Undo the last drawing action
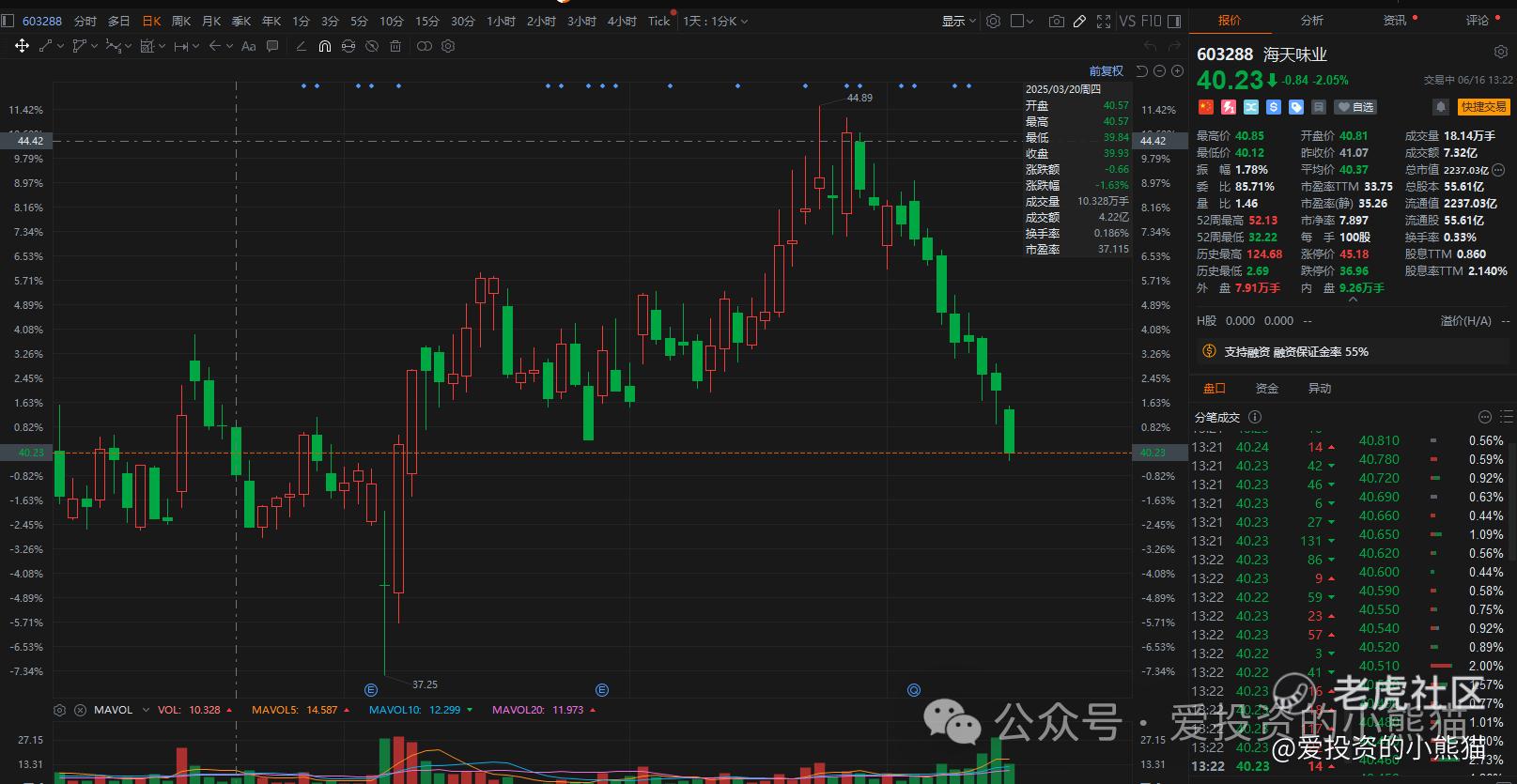Screen dimensions: 1517x784 1150,46
